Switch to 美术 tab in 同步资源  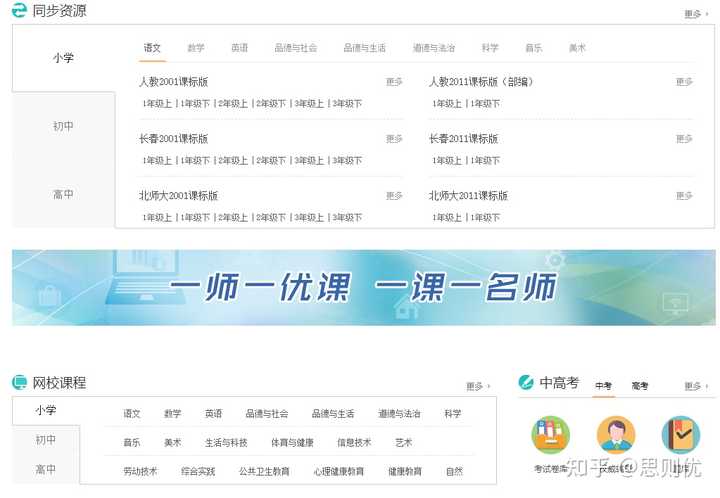click(577, 48)
